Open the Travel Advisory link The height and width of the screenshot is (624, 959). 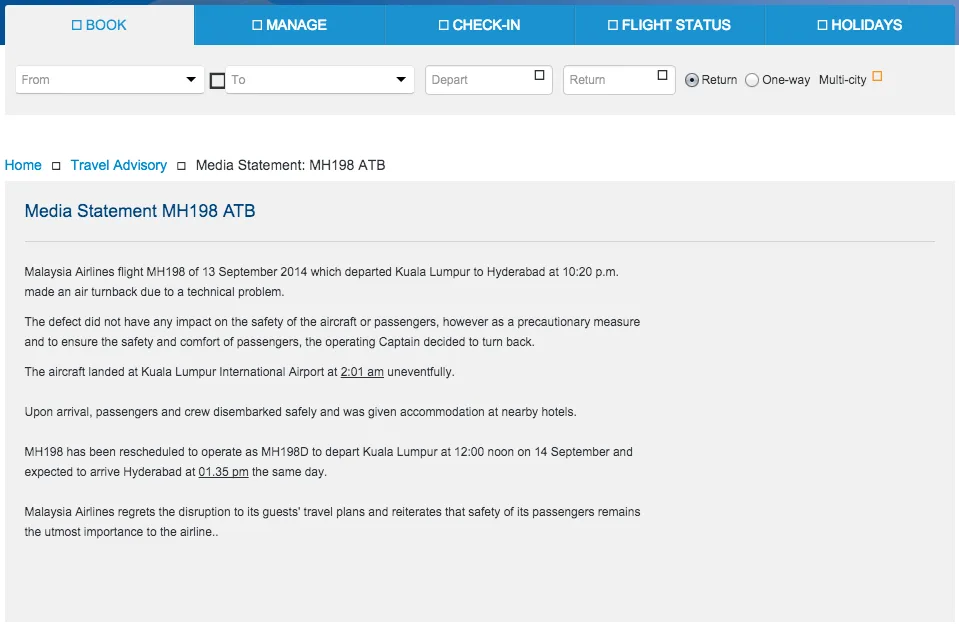118,165
